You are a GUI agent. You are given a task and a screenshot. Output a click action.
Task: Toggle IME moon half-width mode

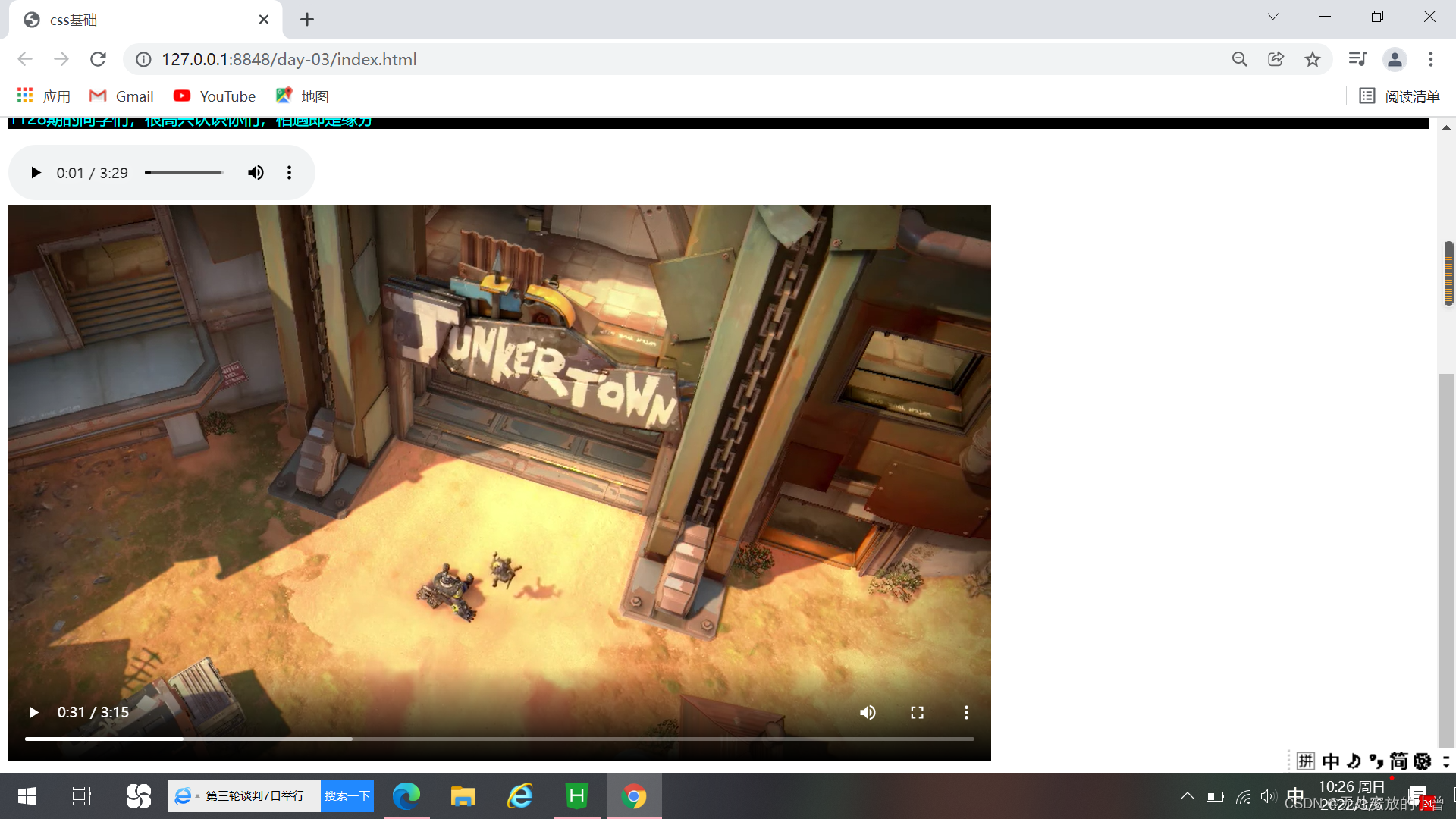tap(1354, 761)
